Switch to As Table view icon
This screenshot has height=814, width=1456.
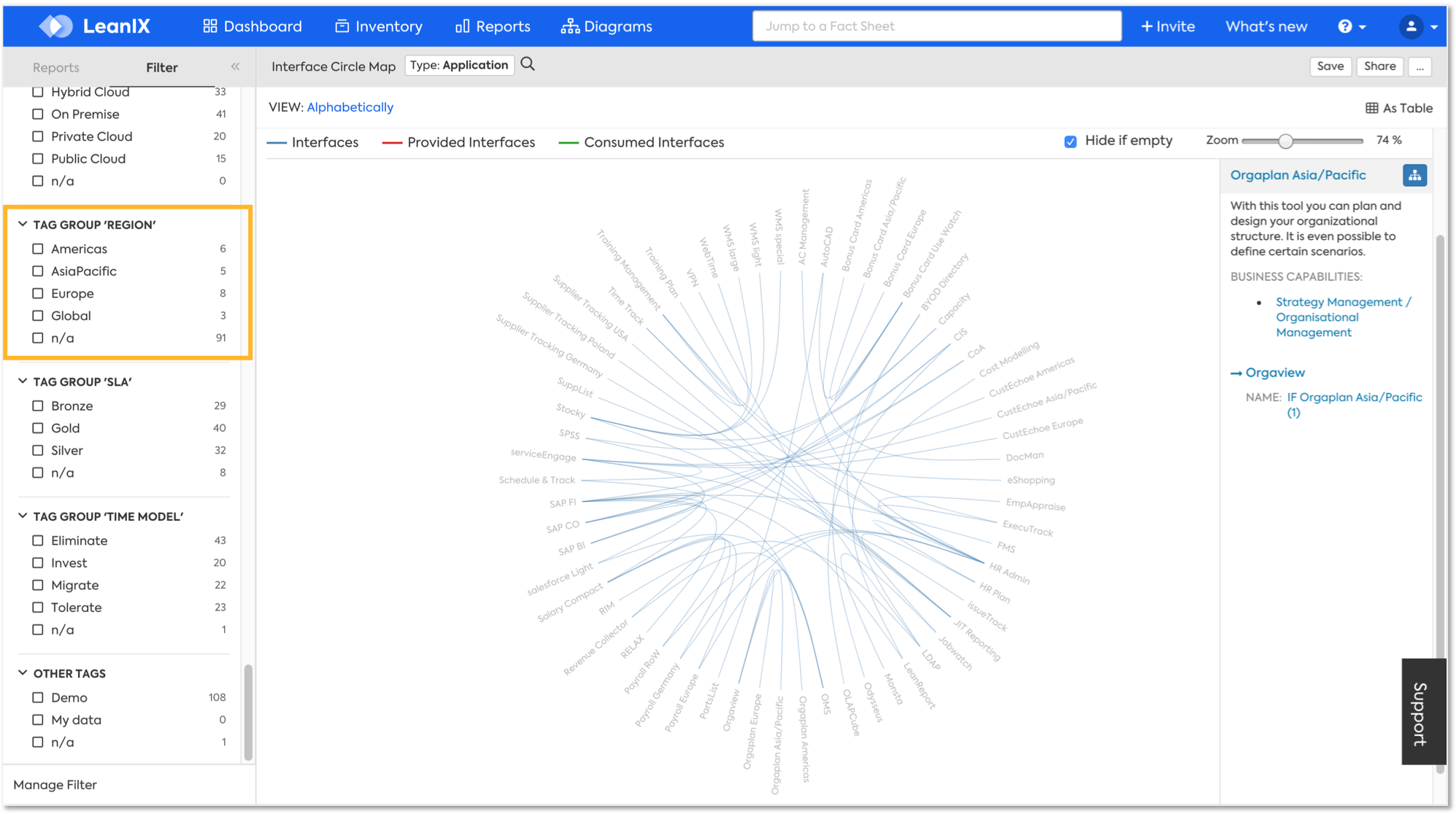coord(1372,108)
